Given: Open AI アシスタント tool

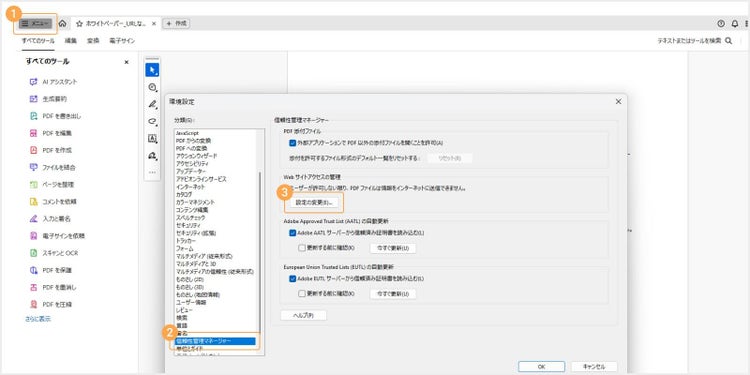Looking at the screenshot, I should [53, 82].
